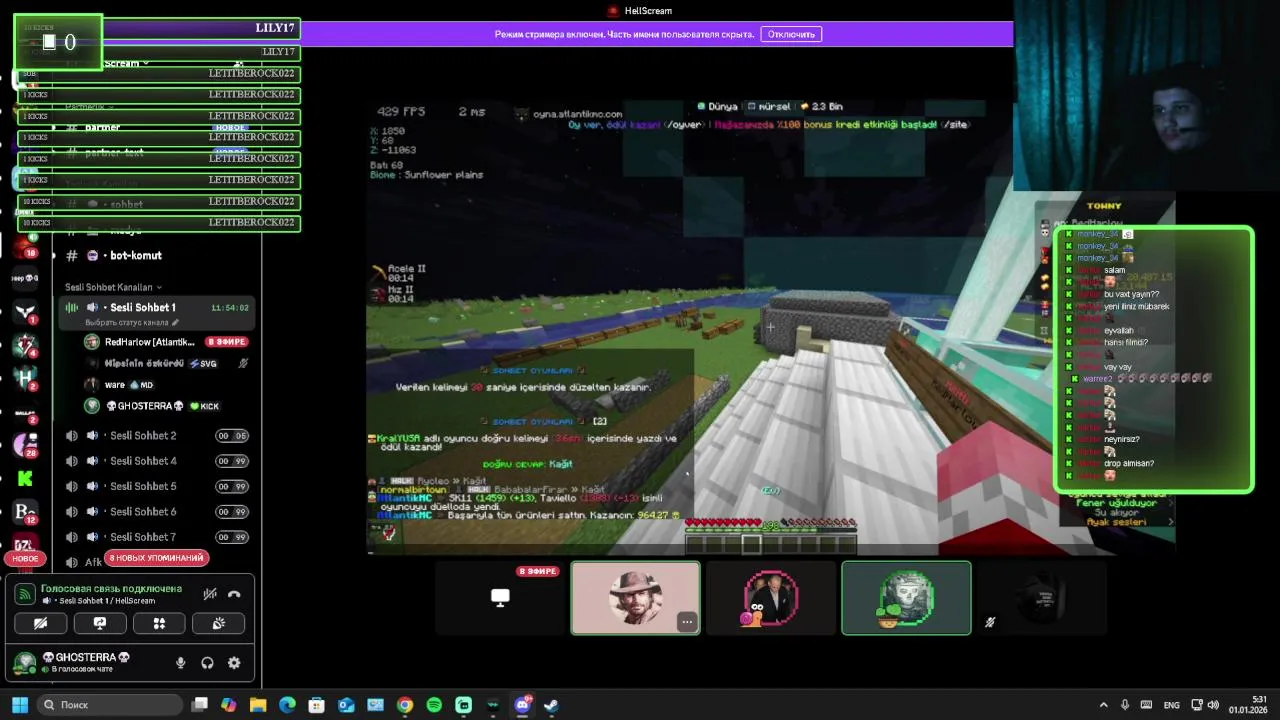Viewport: 1280px width, 720px height.
Task: Click the Поиск taskbar search box
Action: (110, 705)
